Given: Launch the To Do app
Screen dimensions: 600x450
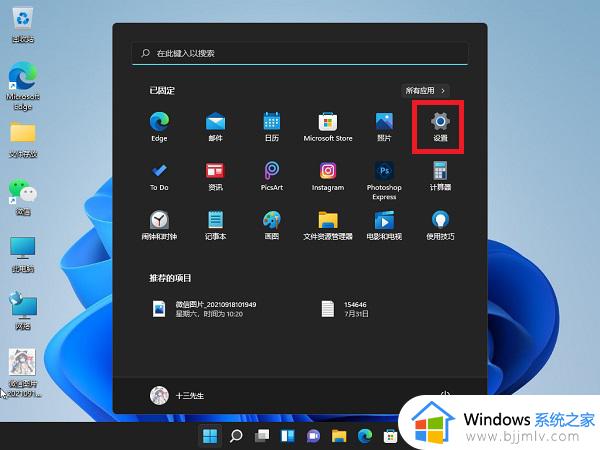Looking at the screenshot, I should tap(159, 177).
